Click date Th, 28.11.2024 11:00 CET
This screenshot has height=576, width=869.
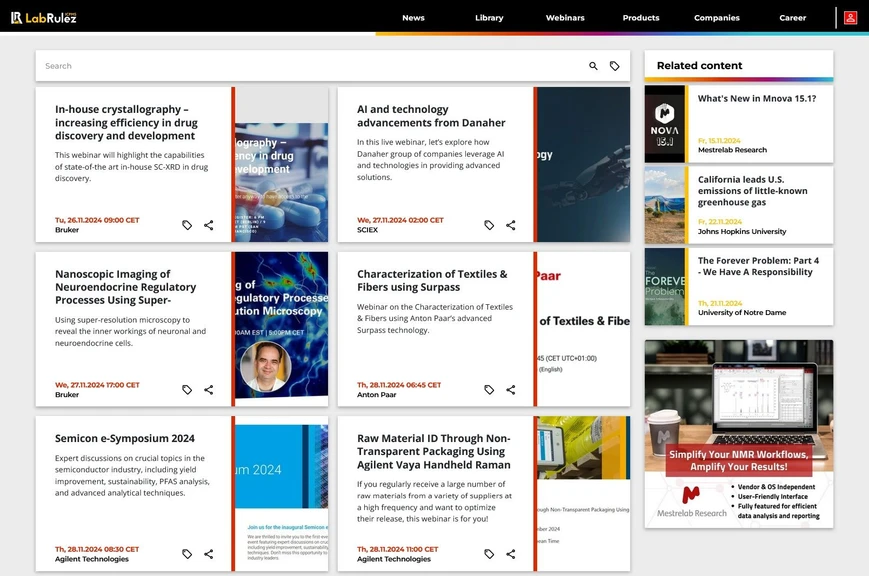397,549
